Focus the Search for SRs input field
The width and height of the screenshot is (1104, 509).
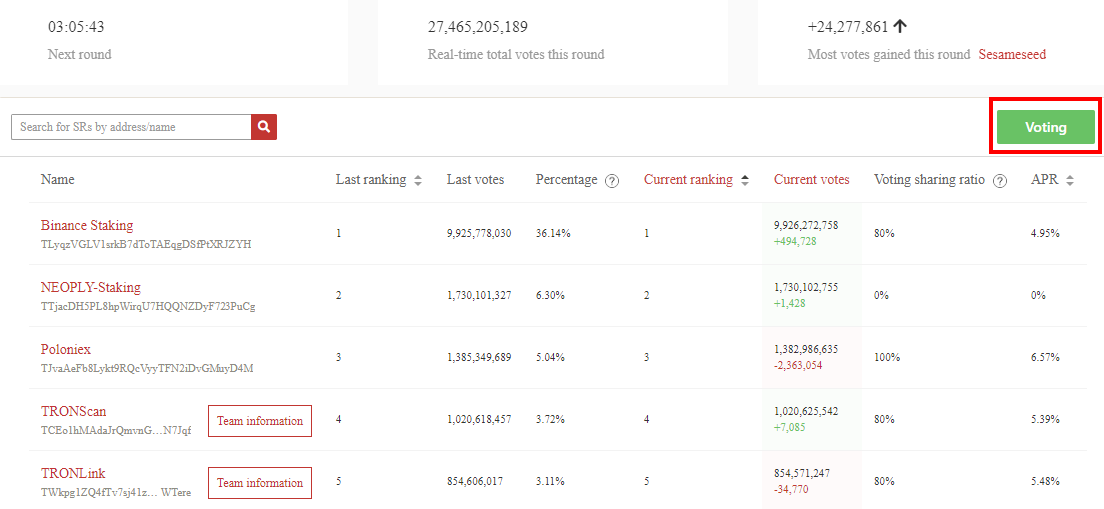coord(132,127)
